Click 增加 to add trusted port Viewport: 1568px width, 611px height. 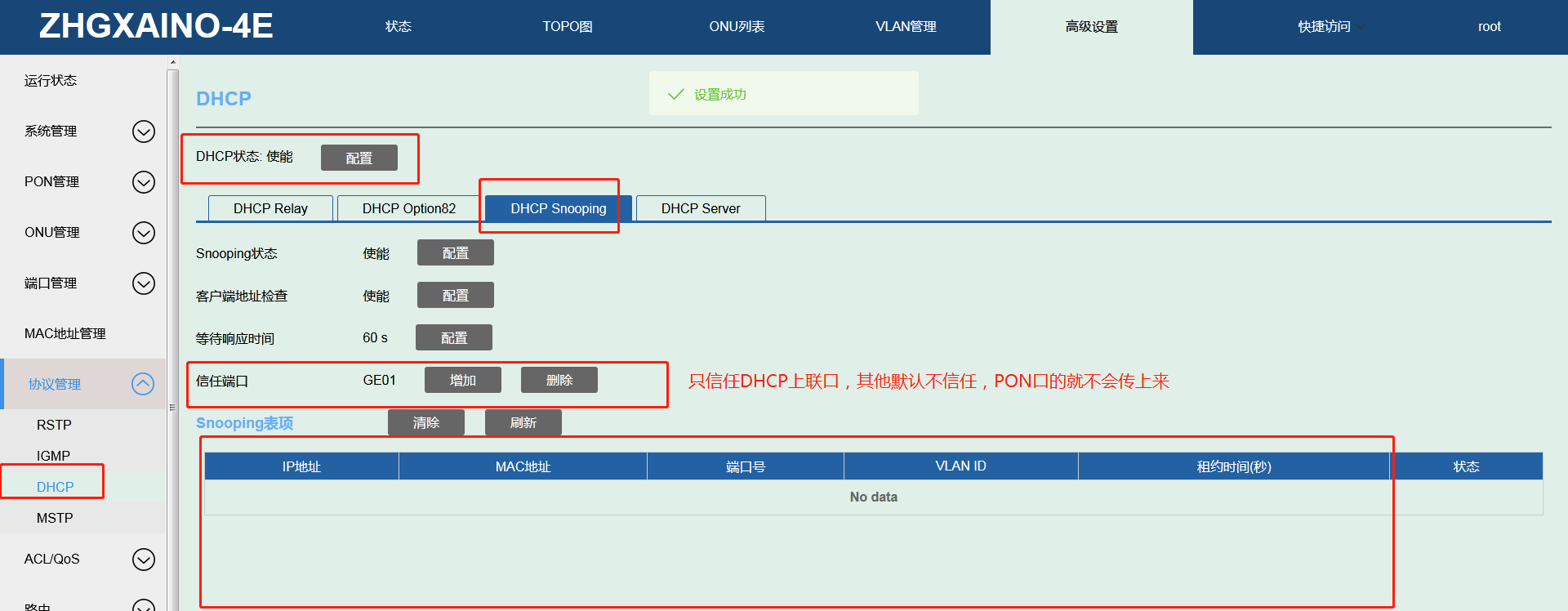[x=462, y=380]
